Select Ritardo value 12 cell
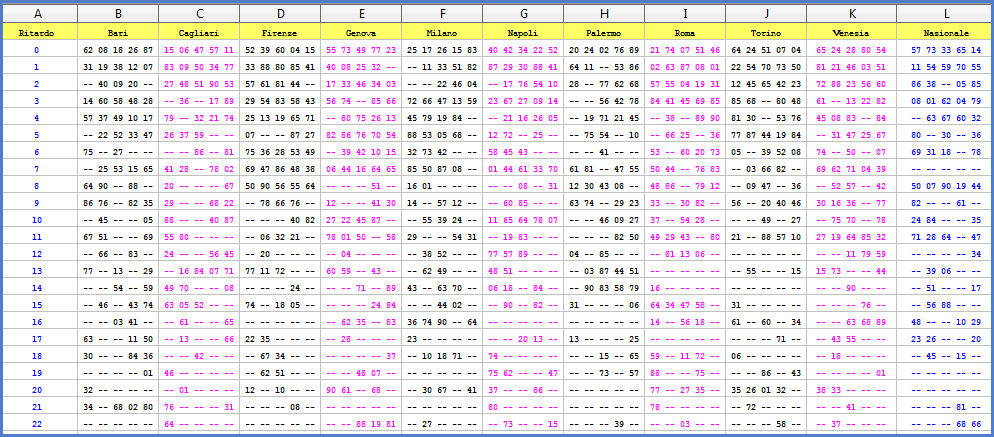 (x=40, y=254)
